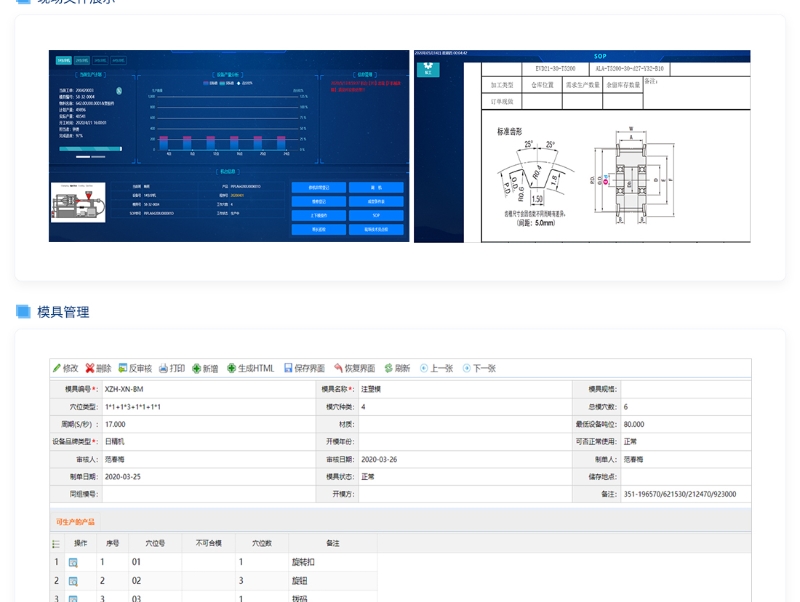
Task: Click the 删除 delete red X button
Action: click(x=98, y=368)
